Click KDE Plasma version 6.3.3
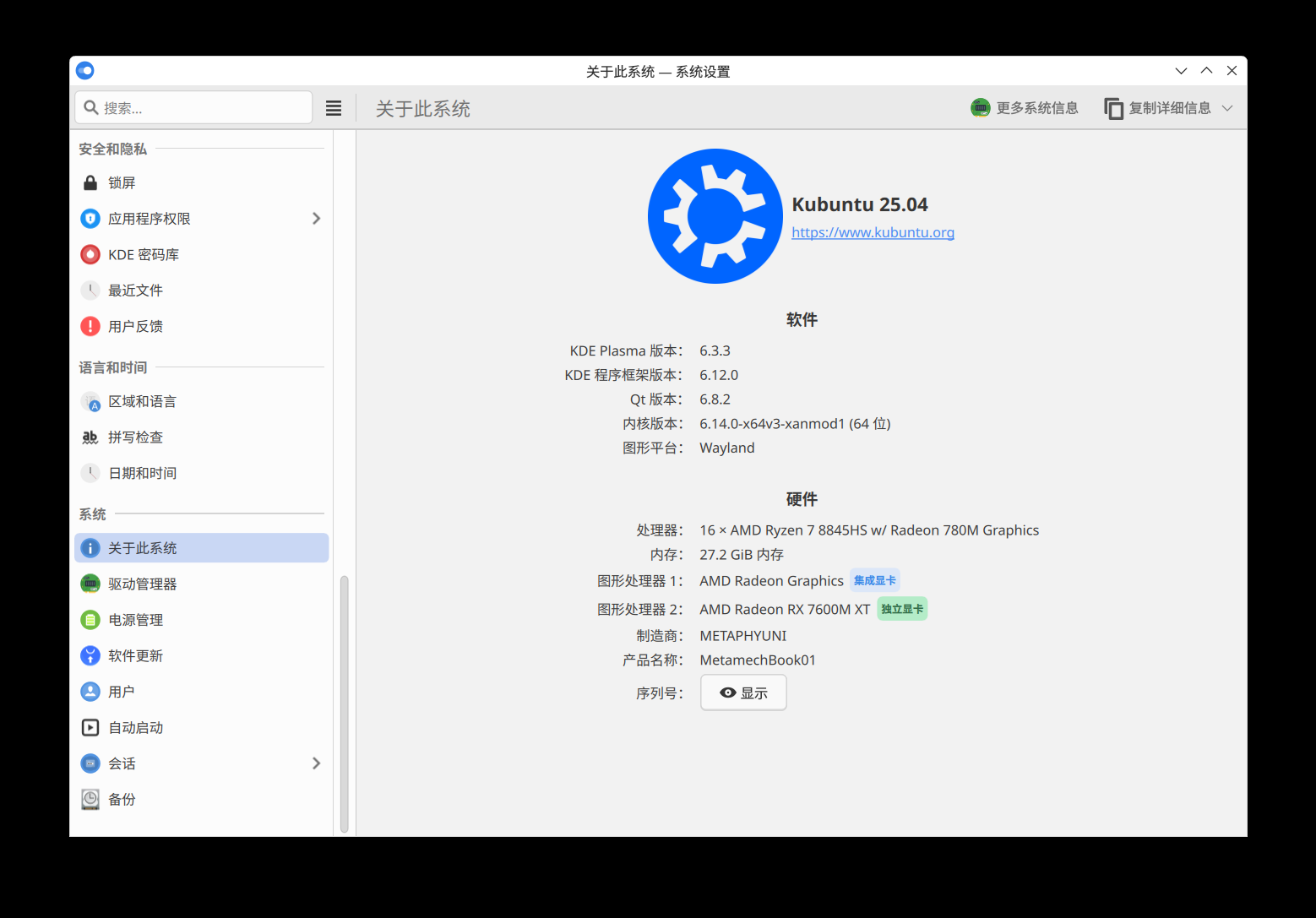Screen dimensions: 1316x918 click(715, 350)
